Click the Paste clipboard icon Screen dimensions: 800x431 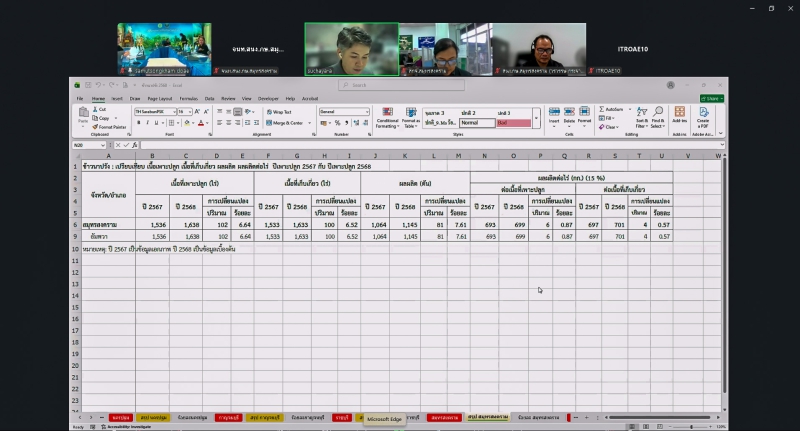point(84,117)
